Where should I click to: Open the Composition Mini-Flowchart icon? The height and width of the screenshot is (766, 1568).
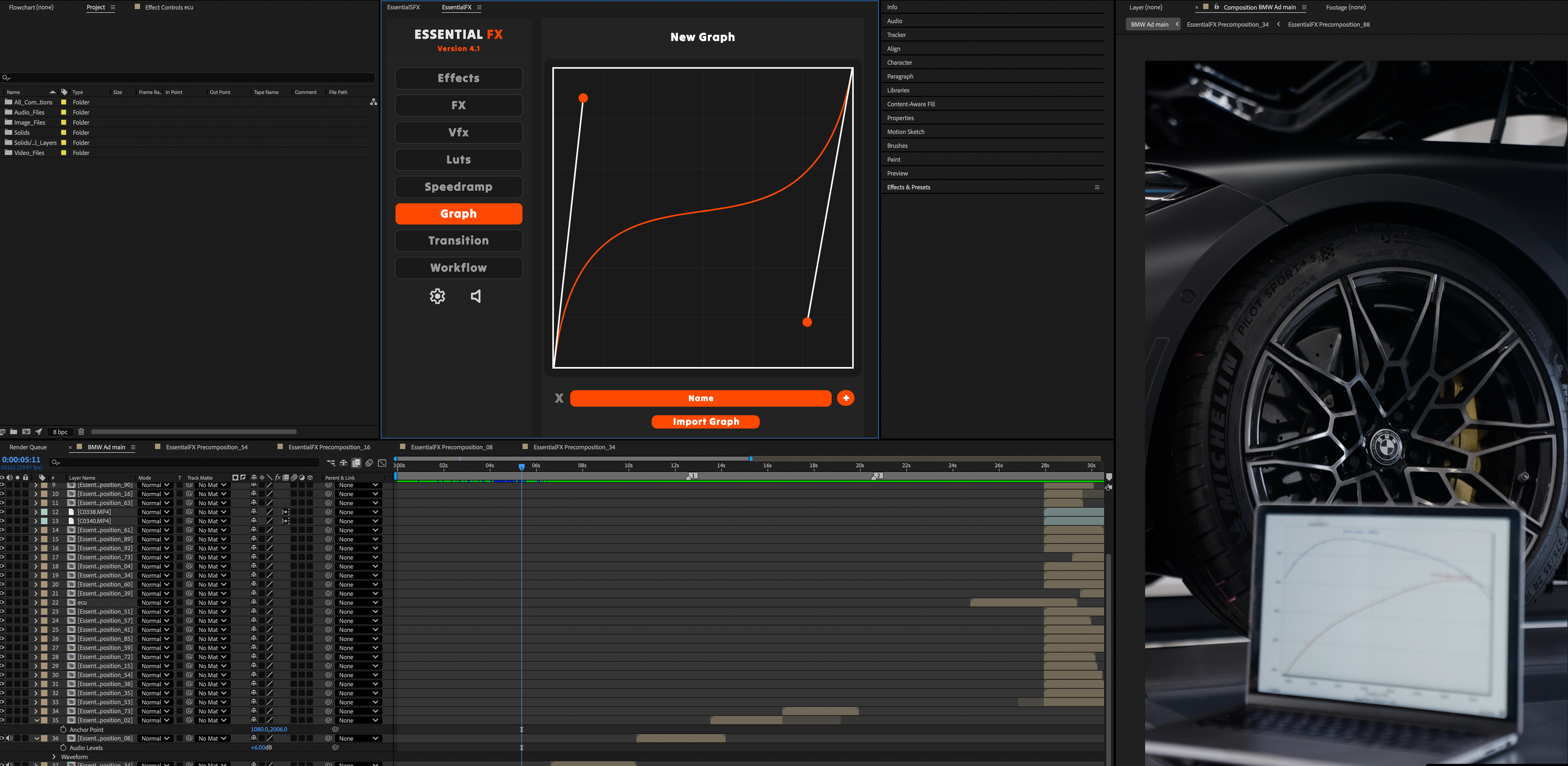click(x=330, y=463)
